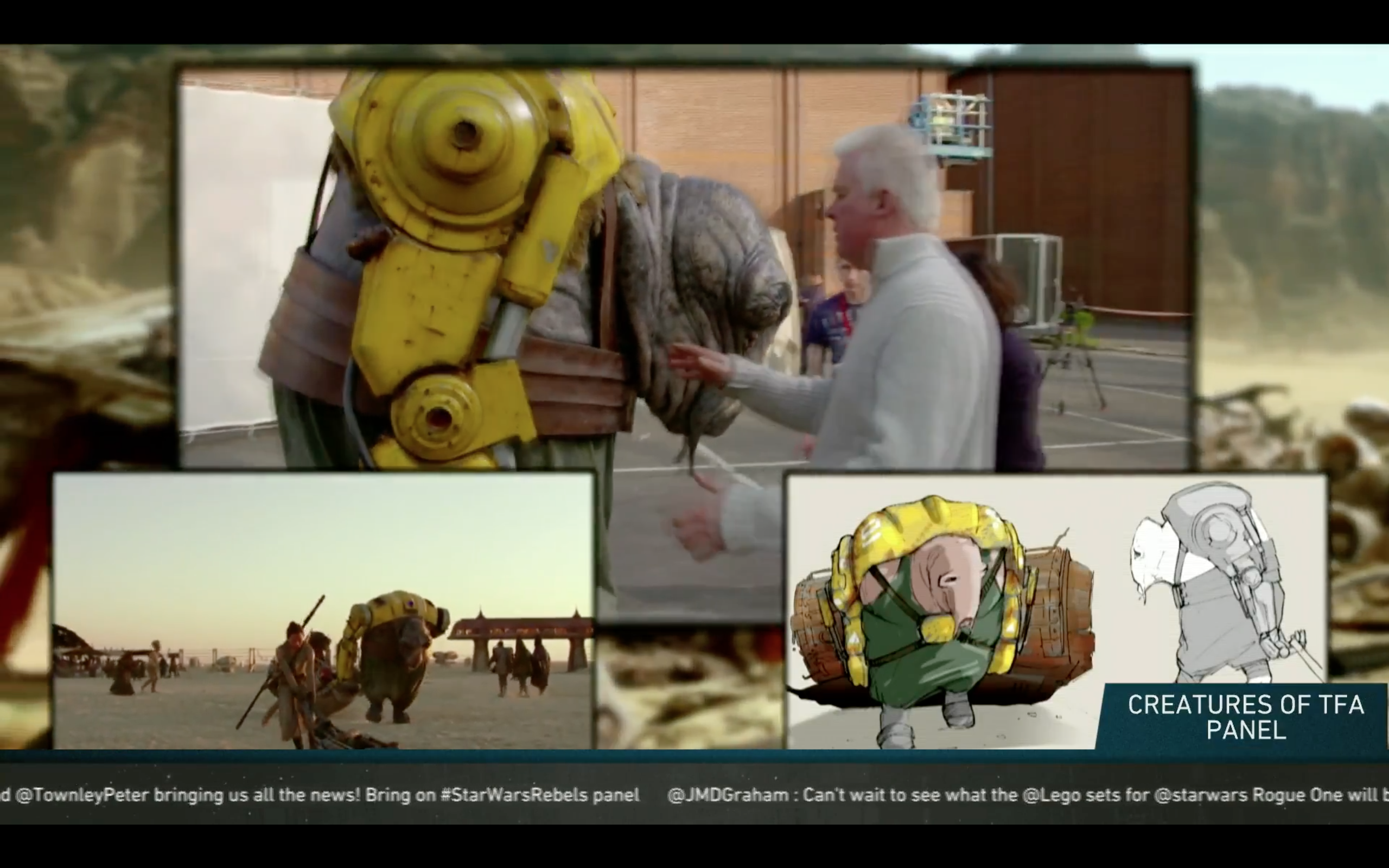Open the @TownleyPeter handle in ticker
The width and height of the screenshot is (1389, 868).
82,795
